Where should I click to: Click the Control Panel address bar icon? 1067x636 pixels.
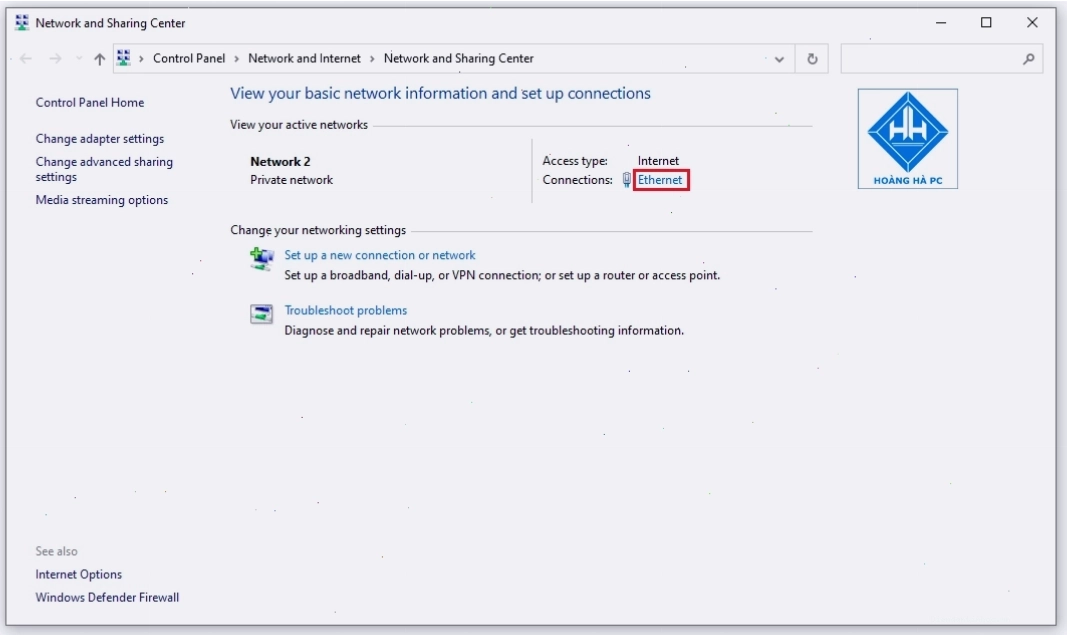[x=123, y=58]
